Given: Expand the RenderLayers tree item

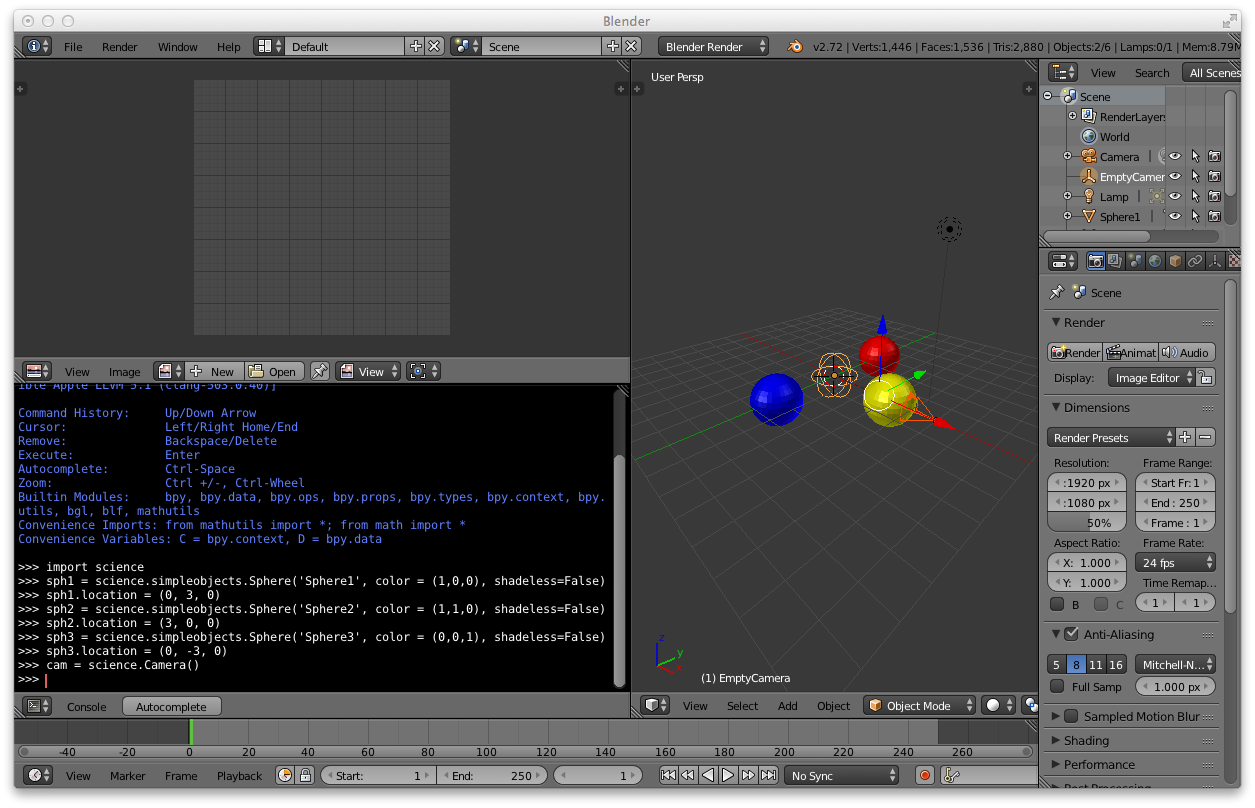Looking at the screenshot, I should 1072,117.
